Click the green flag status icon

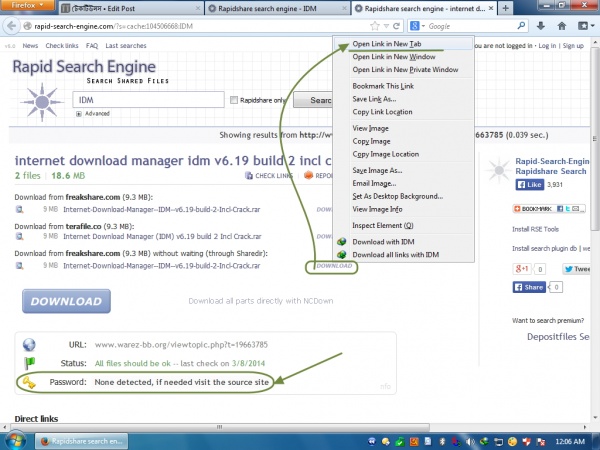coord(29,363)
